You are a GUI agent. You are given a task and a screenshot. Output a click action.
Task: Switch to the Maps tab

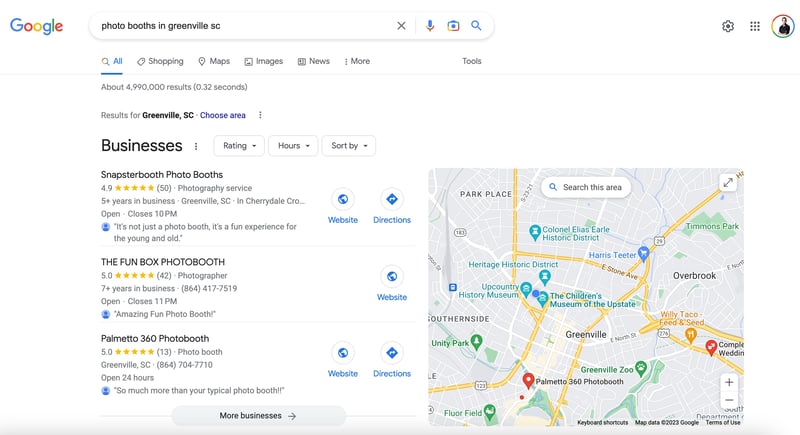[214, 61]
